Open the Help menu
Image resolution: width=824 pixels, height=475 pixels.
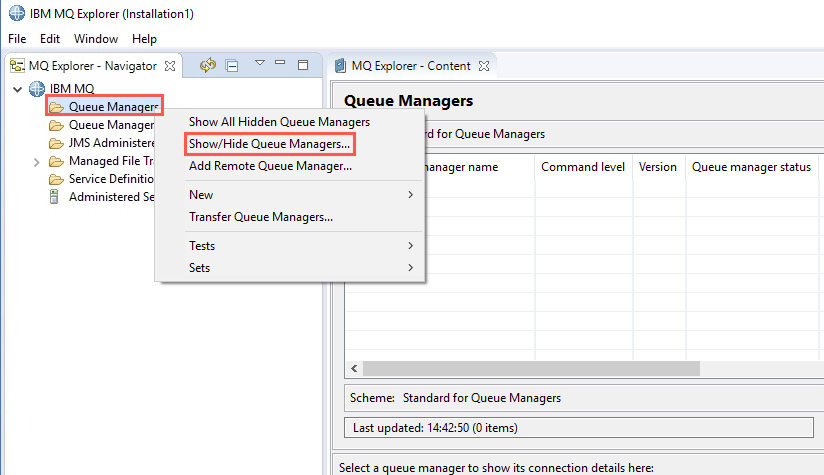tap(144, 39)
